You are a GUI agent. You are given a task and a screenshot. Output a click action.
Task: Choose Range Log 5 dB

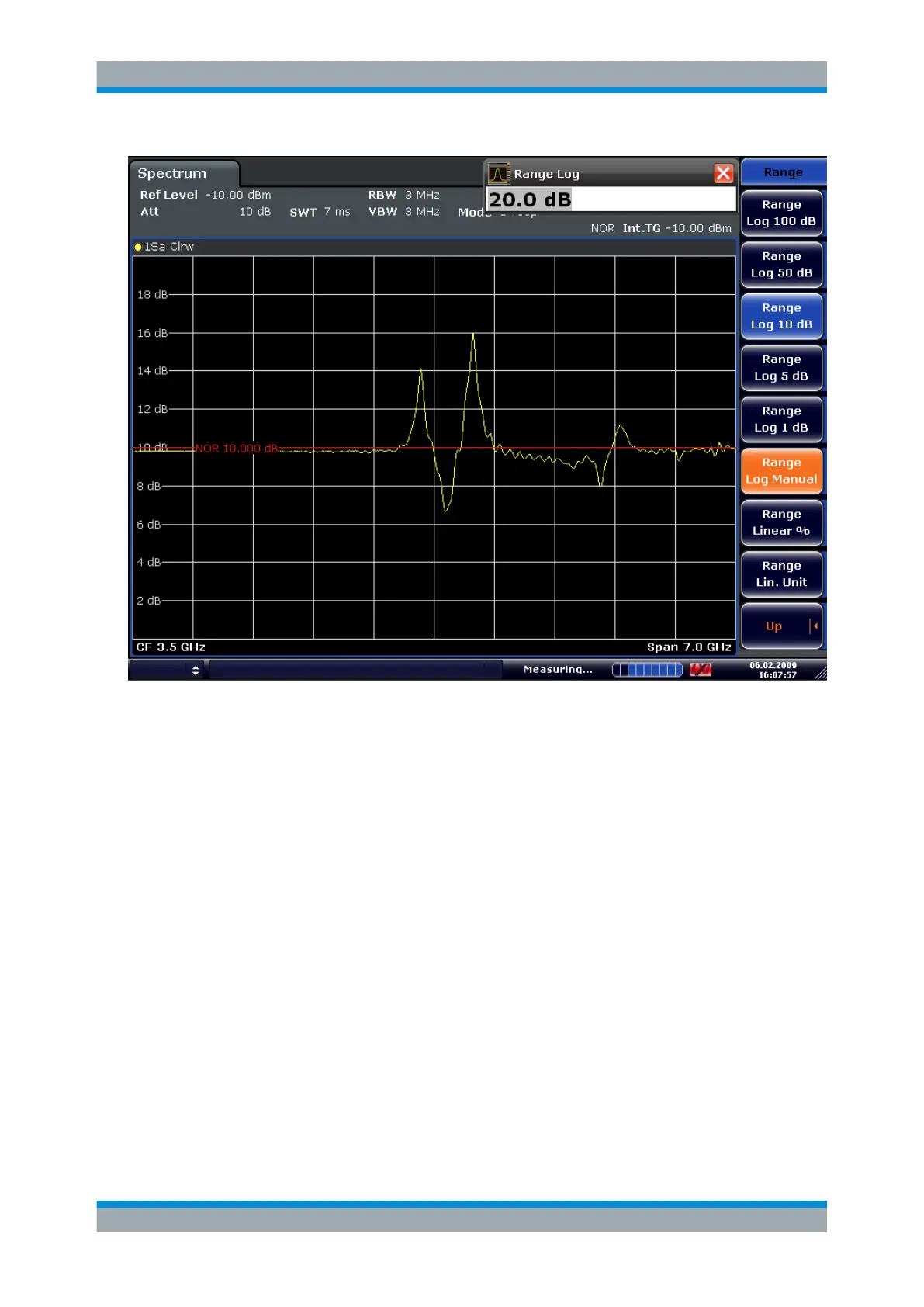coord(781,368)
